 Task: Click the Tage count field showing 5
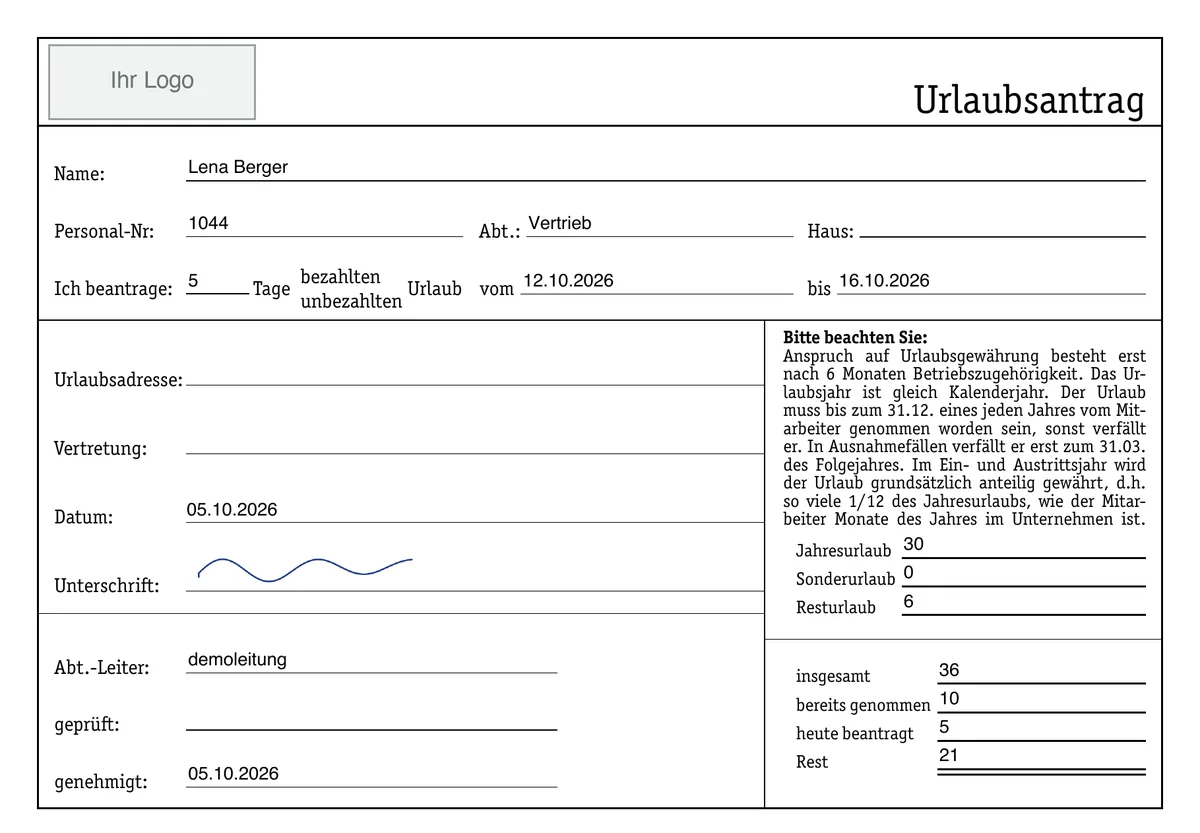(x=217, y=282)
